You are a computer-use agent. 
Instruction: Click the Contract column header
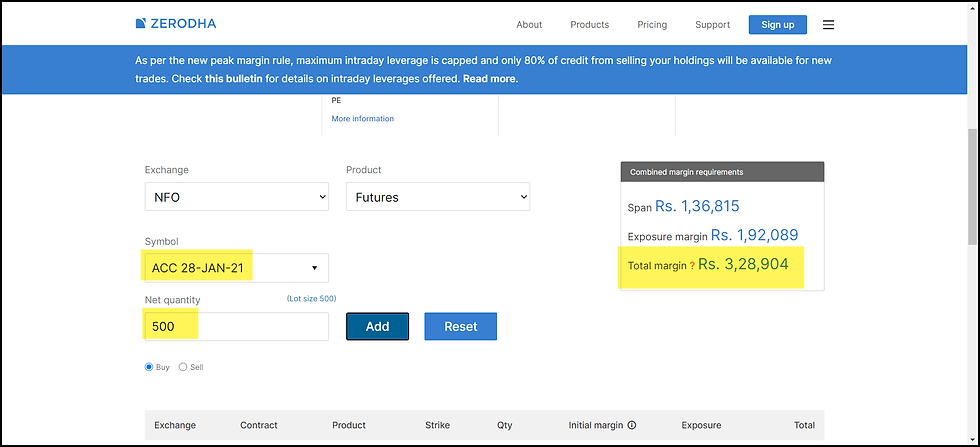point(259,425)
